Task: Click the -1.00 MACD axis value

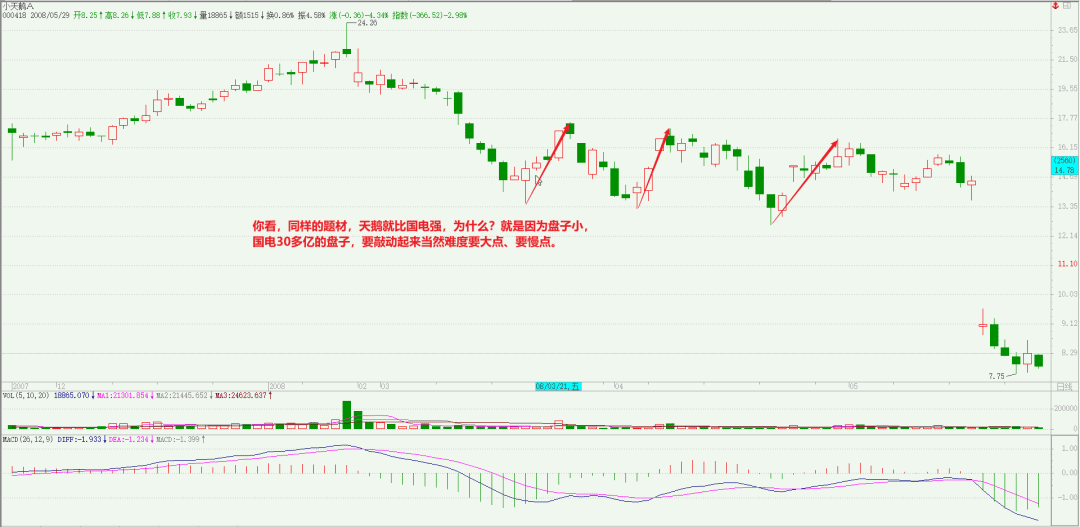Action: click(1068, 497)
